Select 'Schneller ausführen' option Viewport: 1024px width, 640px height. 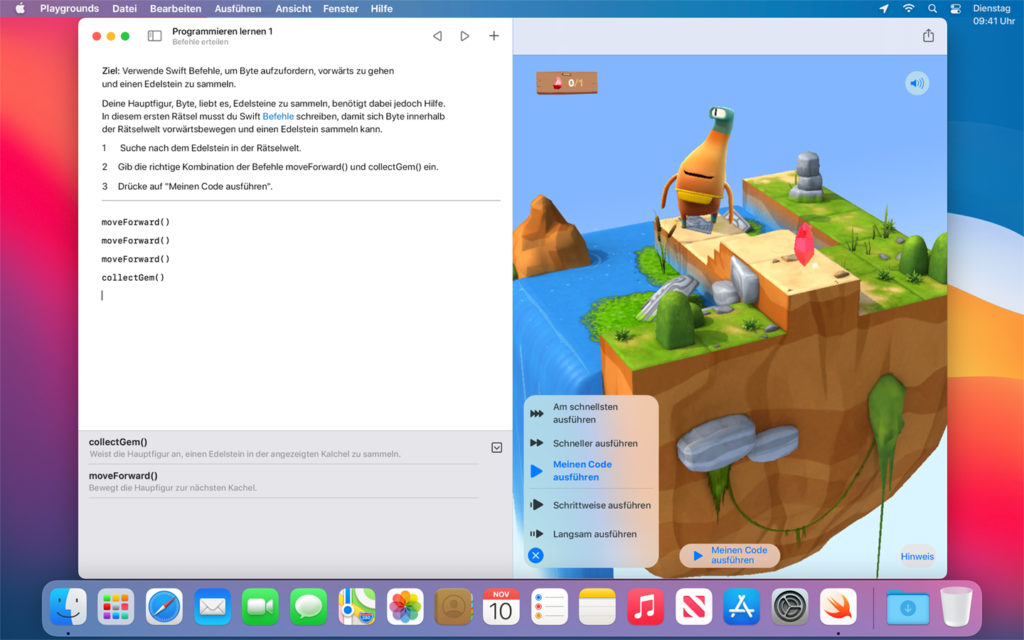pos(590,443)
